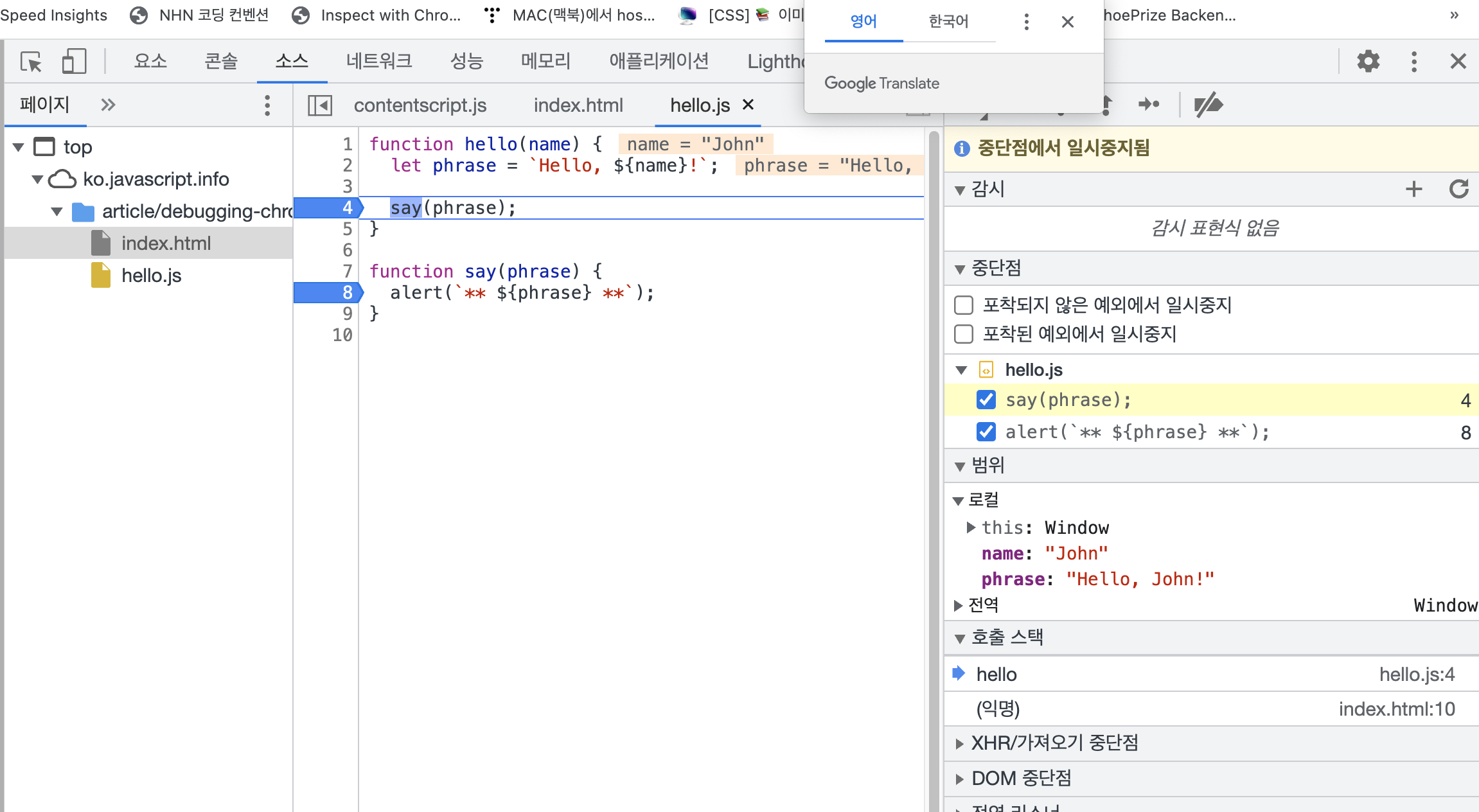Click the deactivate breakpoints icon
Viewport: 1479px width, 812px height.
click(1208, 105)
